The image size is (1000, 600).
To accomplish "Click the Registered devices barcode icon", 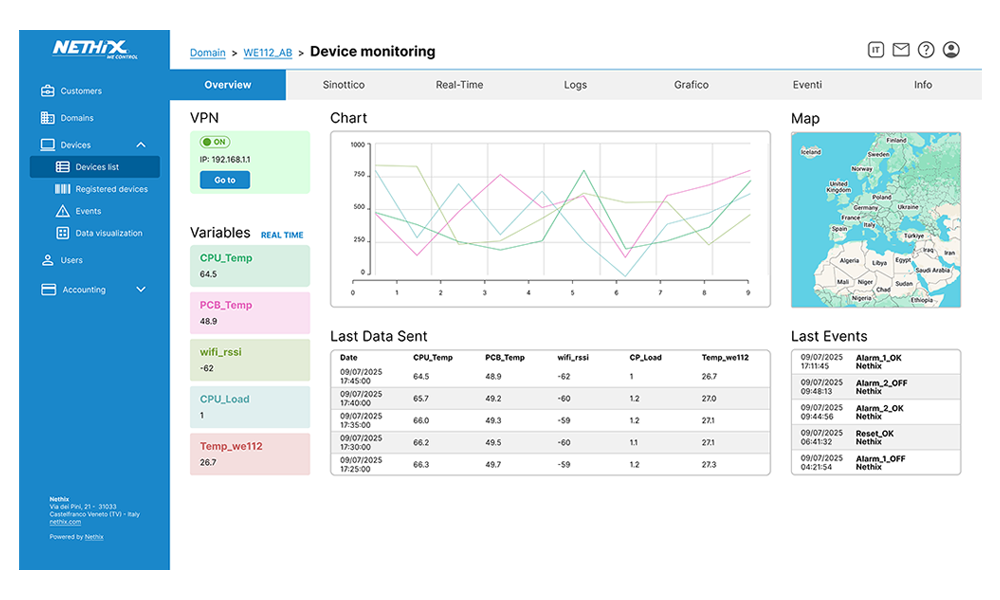I will (62, 189).
